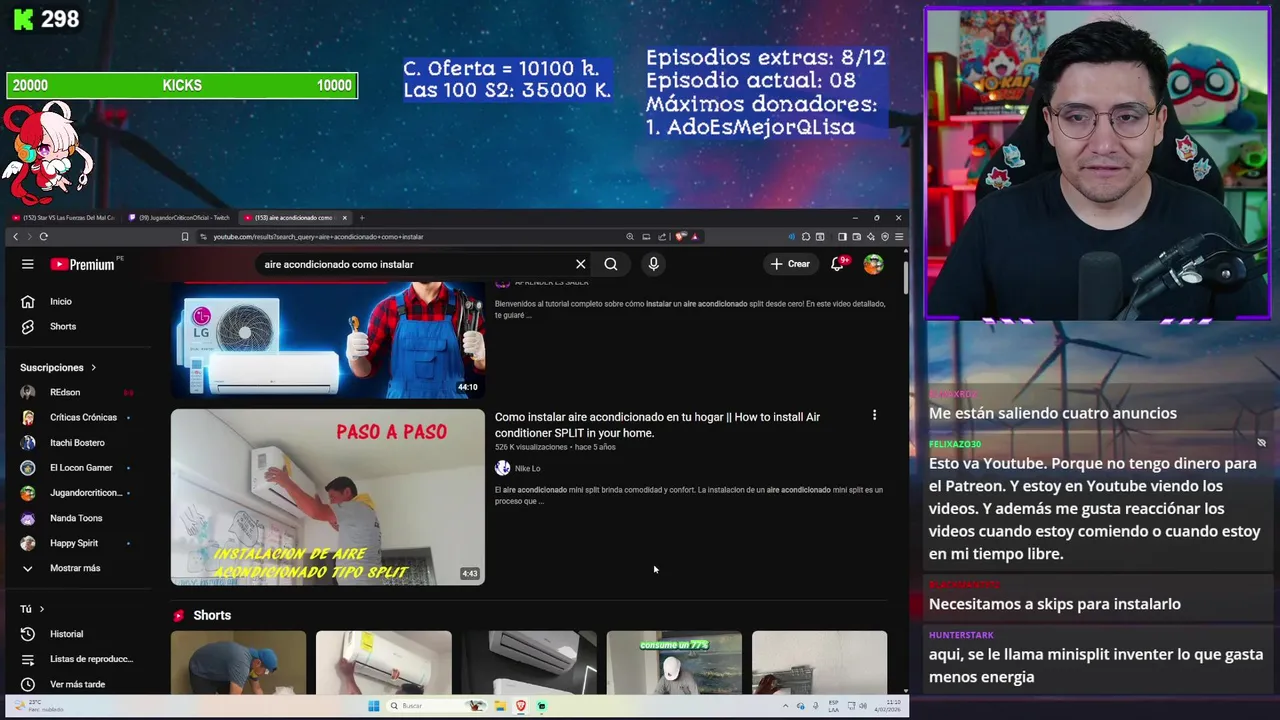Start voice search with the microphone
This screenshot has width=1280, height=720.
(x=653, y=264)
